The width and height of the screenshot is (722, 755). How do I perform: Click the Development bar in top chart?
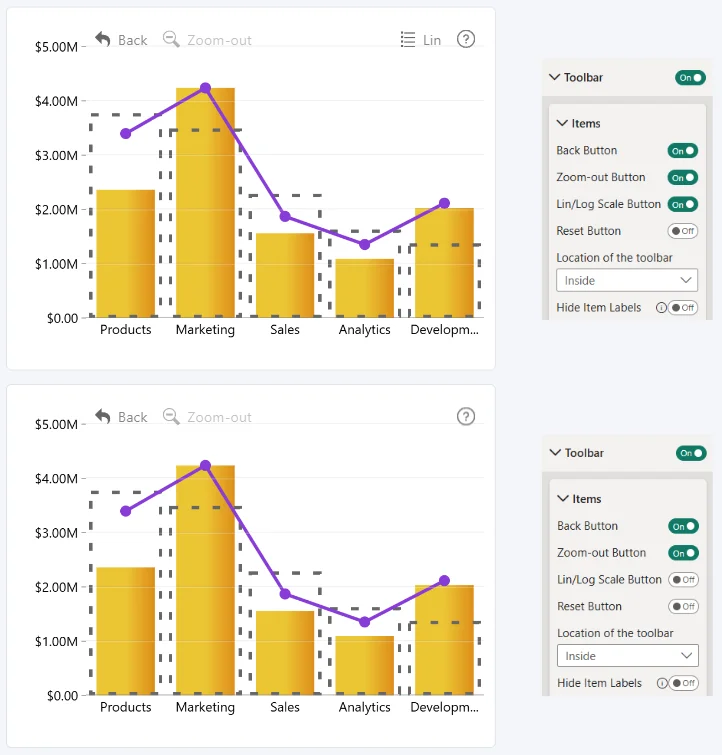tap(445, 262)
